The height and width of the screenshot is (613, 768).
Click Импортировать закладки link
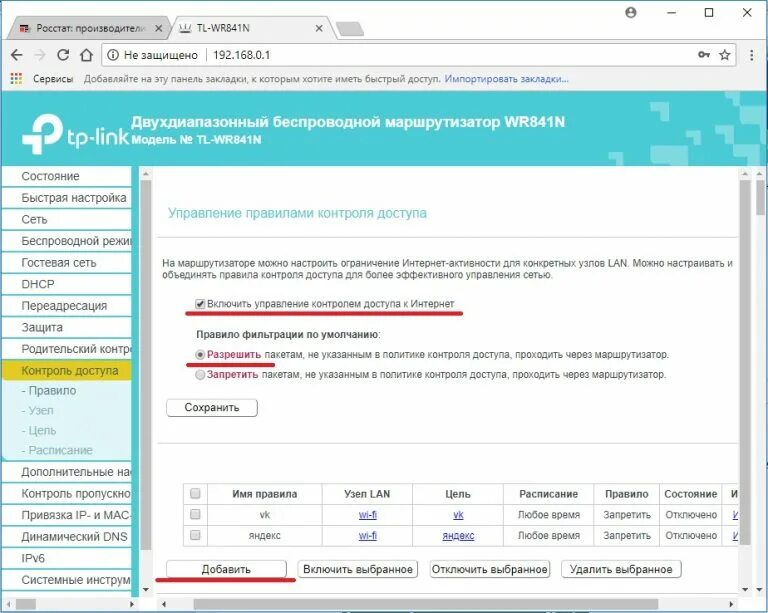(x=506, y=79)
